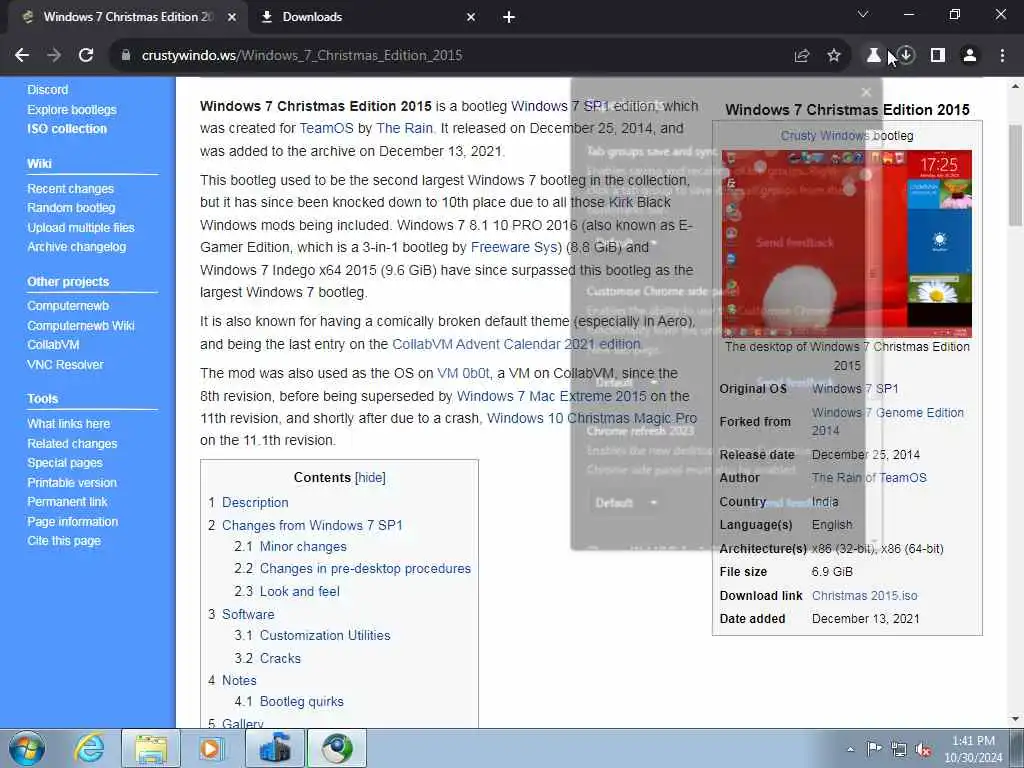The height and width of the screenshot is (768, 1024).
Task: Open Explore bootlegs in sidebar
Action: point(72,110)
